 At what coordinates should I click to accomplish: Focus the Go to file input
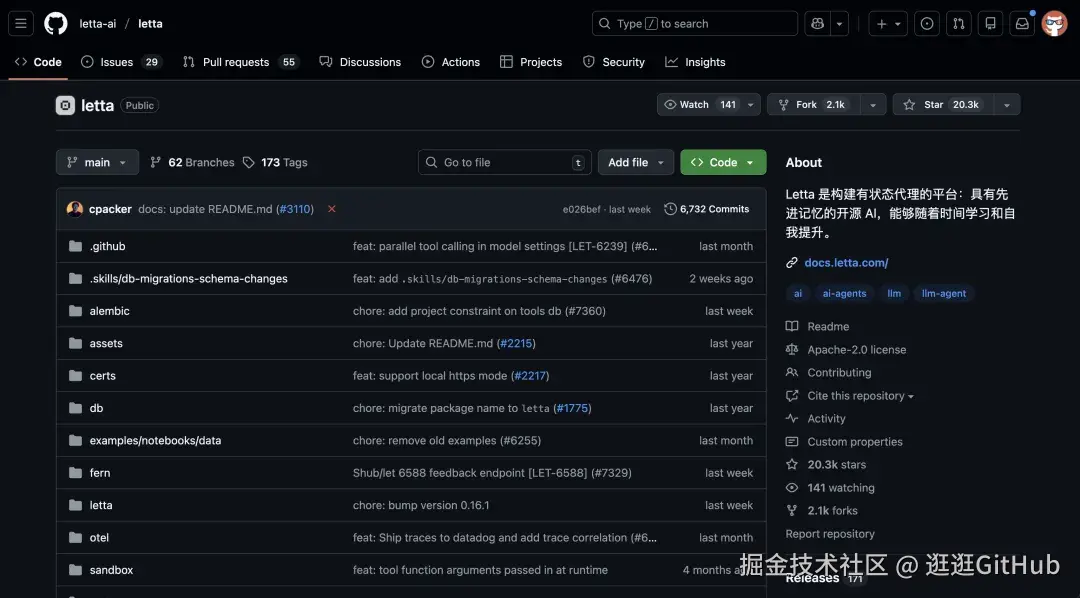[504, 163]
